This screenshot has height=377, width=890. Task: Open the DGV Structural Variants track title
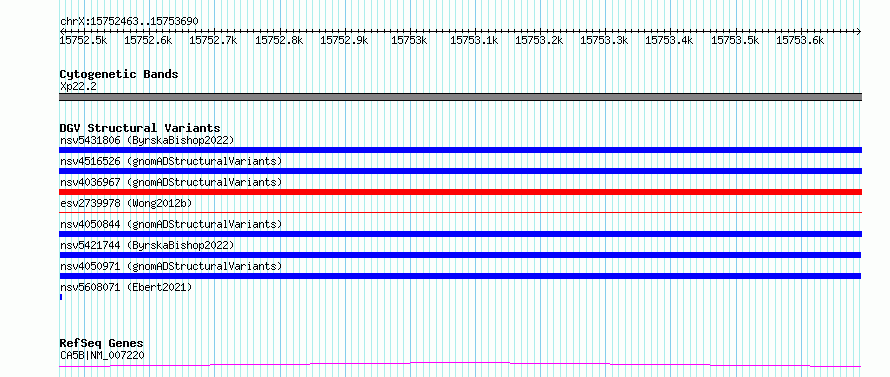tap(140, 128)
